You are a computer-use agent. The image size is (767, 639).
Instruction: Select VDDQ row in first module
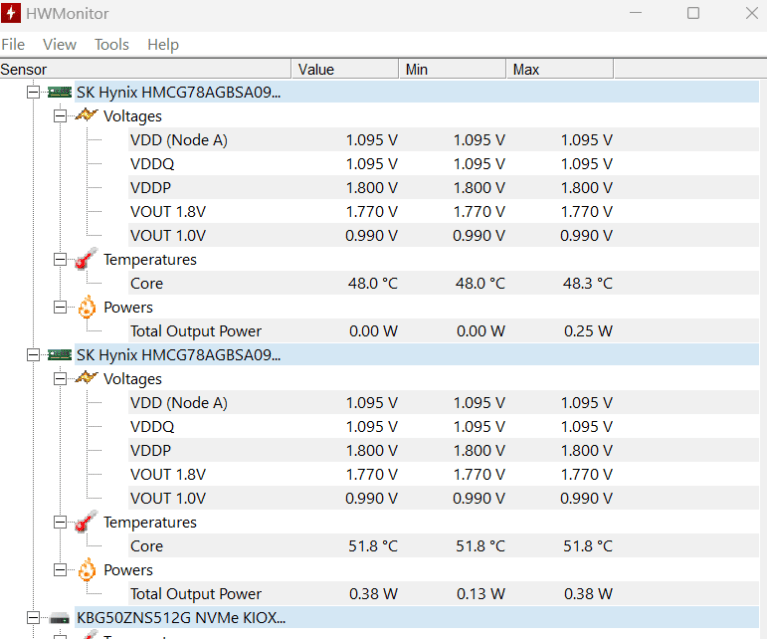(x=443, y=164)
